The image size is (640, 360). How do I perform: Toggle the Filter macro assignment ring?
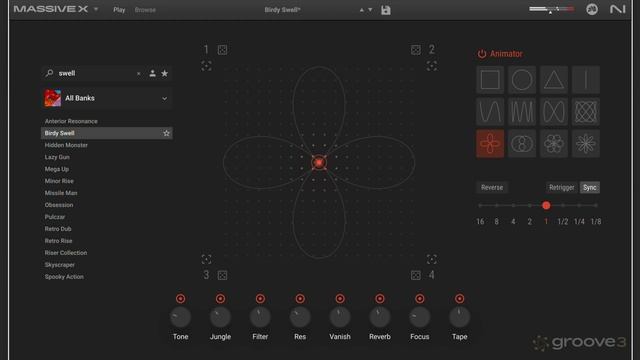pyautogui.click(x=260, y=299)
